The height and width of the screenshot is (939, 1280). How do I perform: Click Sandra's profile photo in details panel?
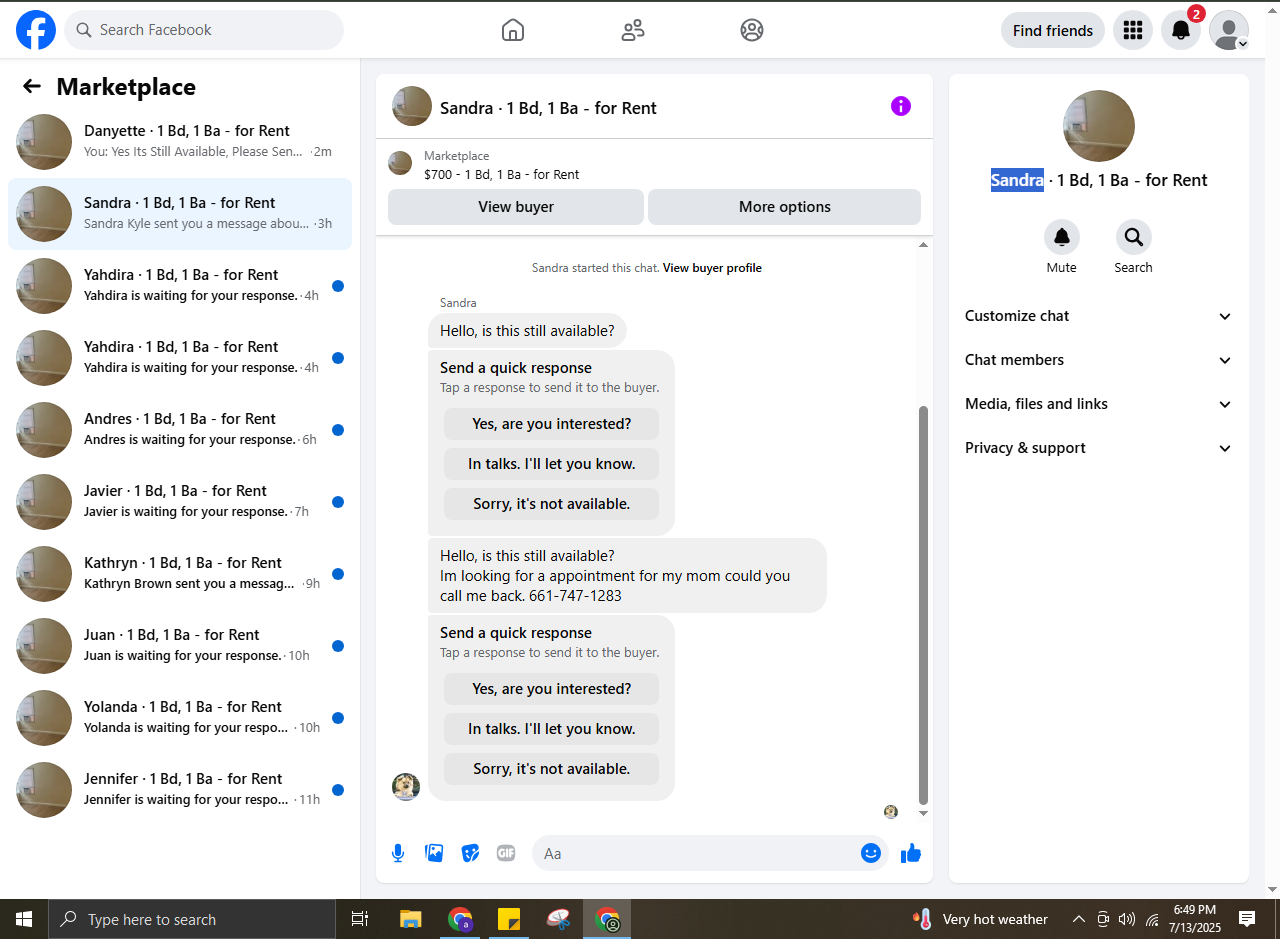pos(1099,126)
